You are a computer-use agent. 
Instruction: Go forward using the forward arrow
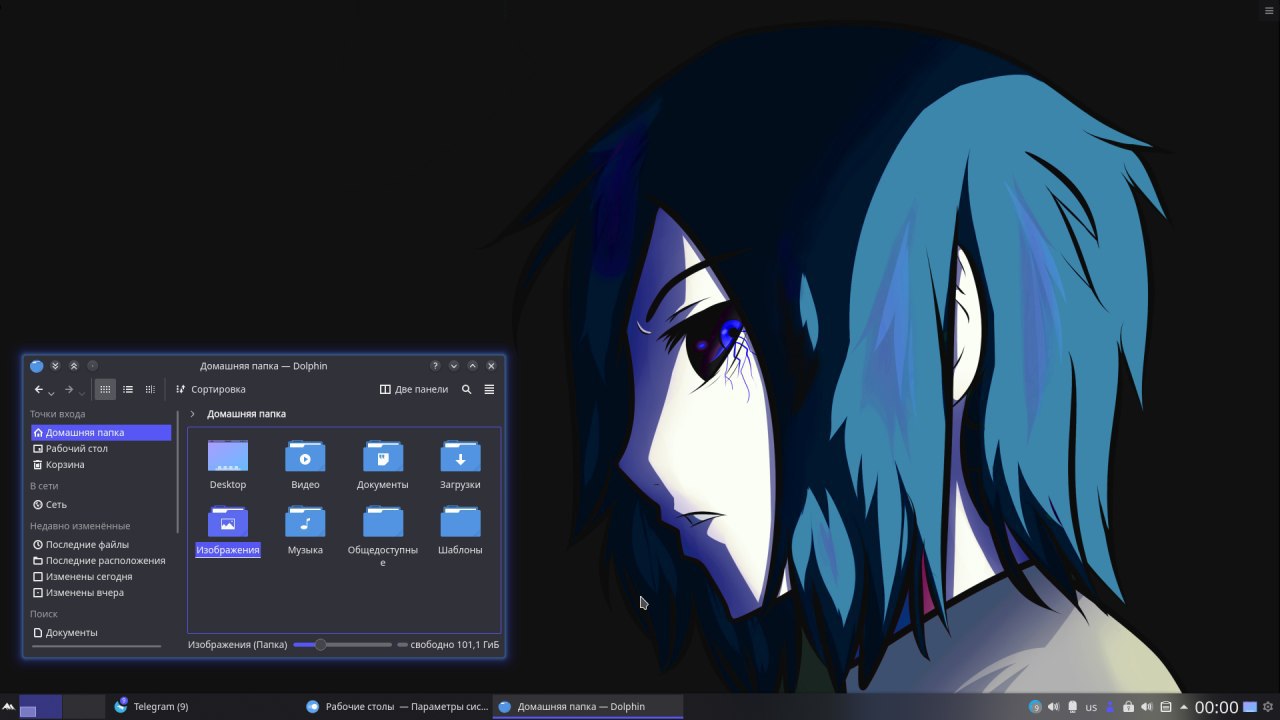pyautogui.click(x=69, y=390)
